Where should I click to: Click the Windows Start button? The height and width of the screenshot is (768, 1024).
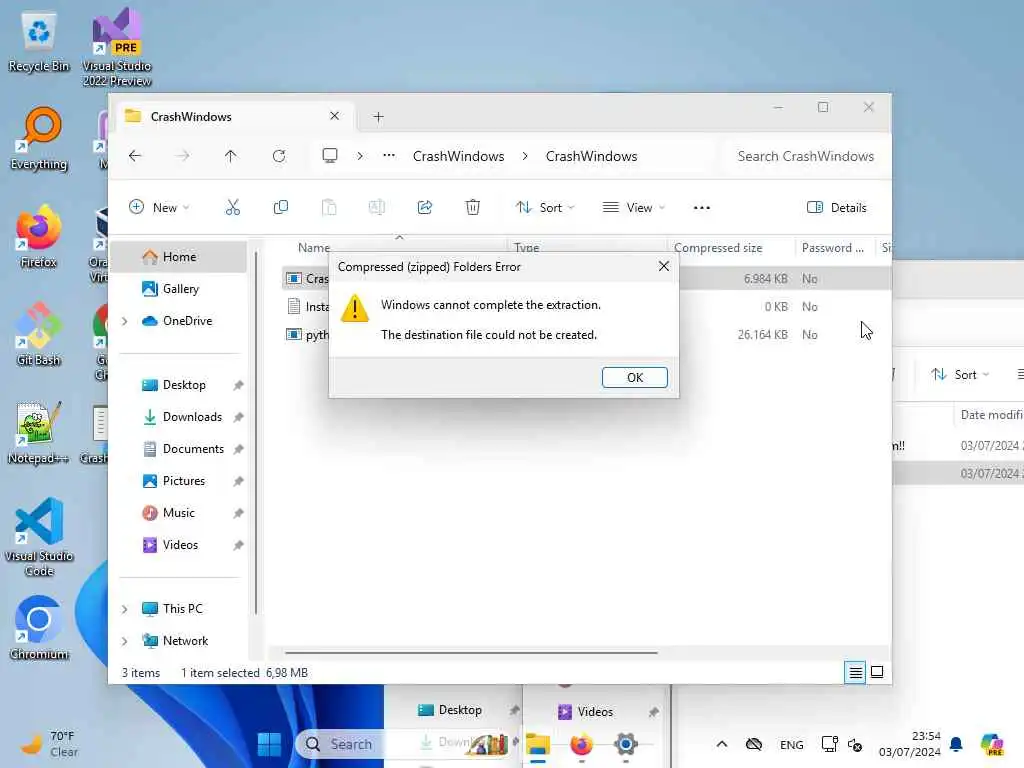point(268,744)
